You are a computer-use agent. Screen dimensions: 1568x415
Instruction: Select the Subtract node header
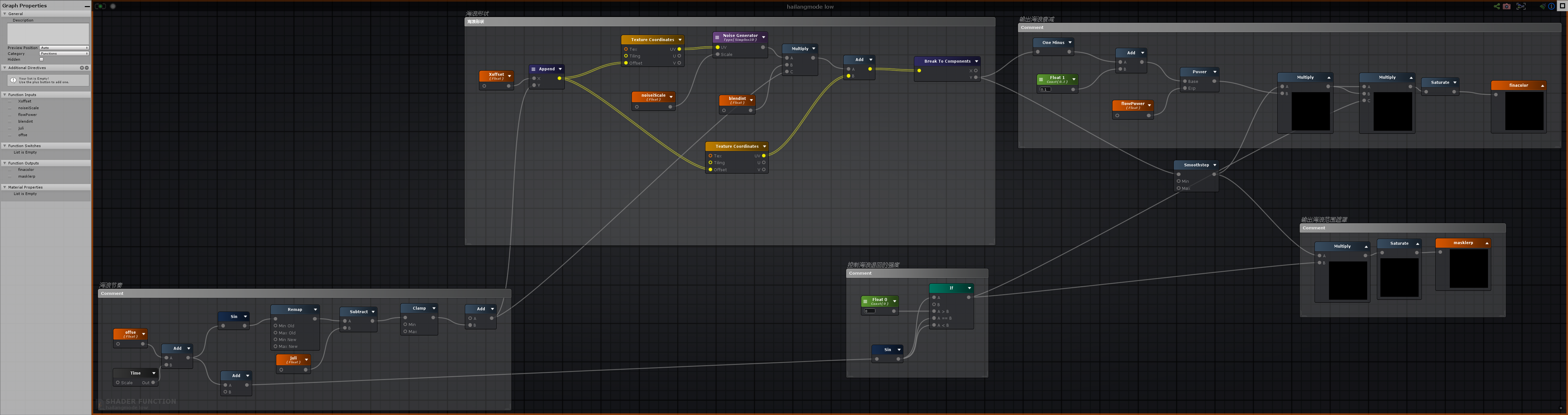pos(358,312)
